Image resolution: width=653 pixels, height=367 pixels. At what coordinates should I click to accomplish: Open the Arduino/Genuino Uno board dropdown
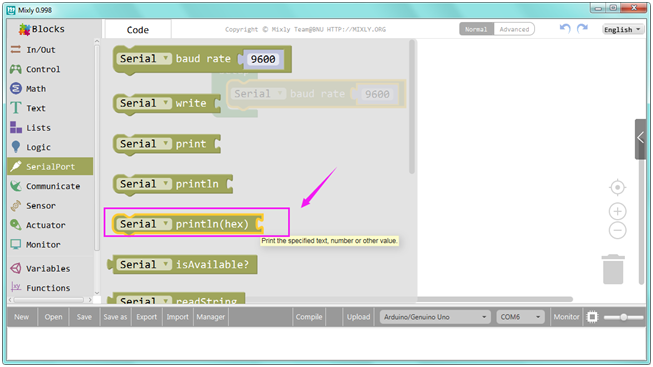point(435,317)
